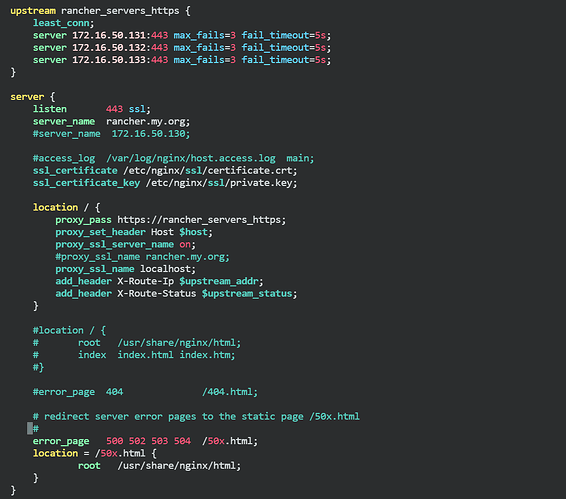Click the commented error_page 404 line
This screenshot has width=566, height=499.
click(145, 392)
